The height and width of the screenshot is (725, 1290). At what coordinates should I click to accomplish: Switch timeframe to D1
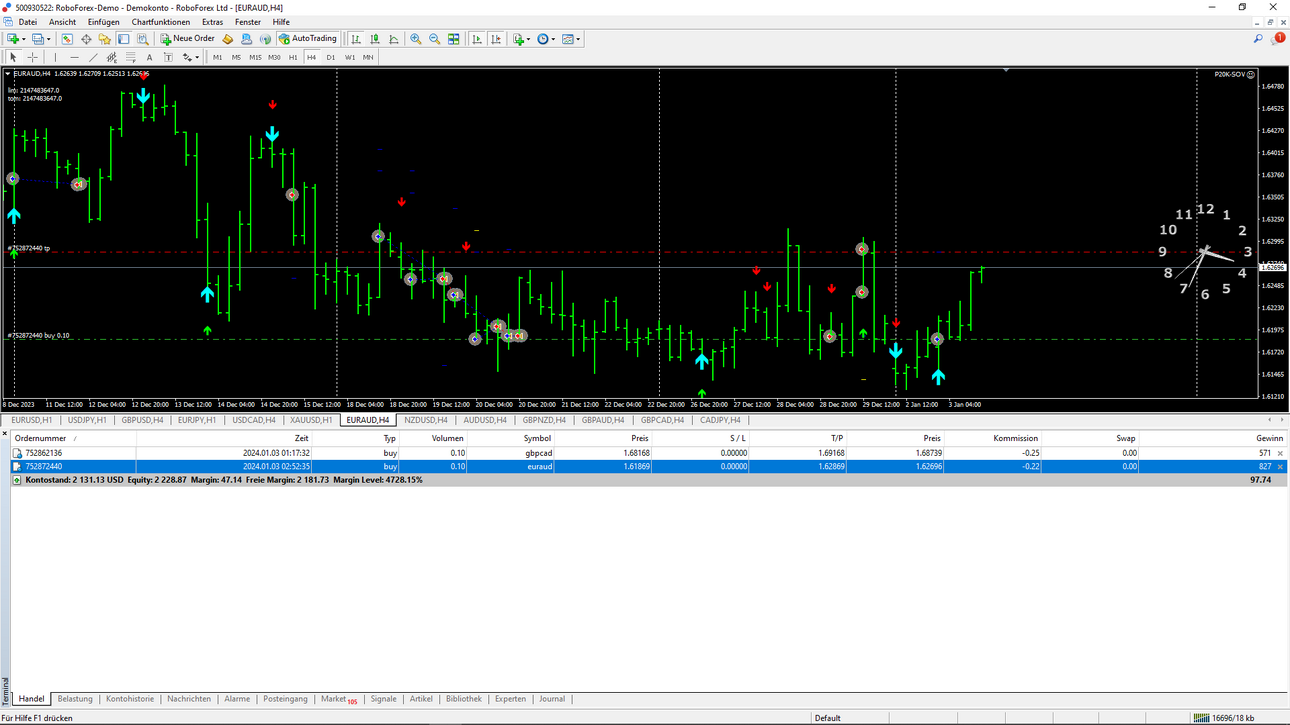[331, 57]
